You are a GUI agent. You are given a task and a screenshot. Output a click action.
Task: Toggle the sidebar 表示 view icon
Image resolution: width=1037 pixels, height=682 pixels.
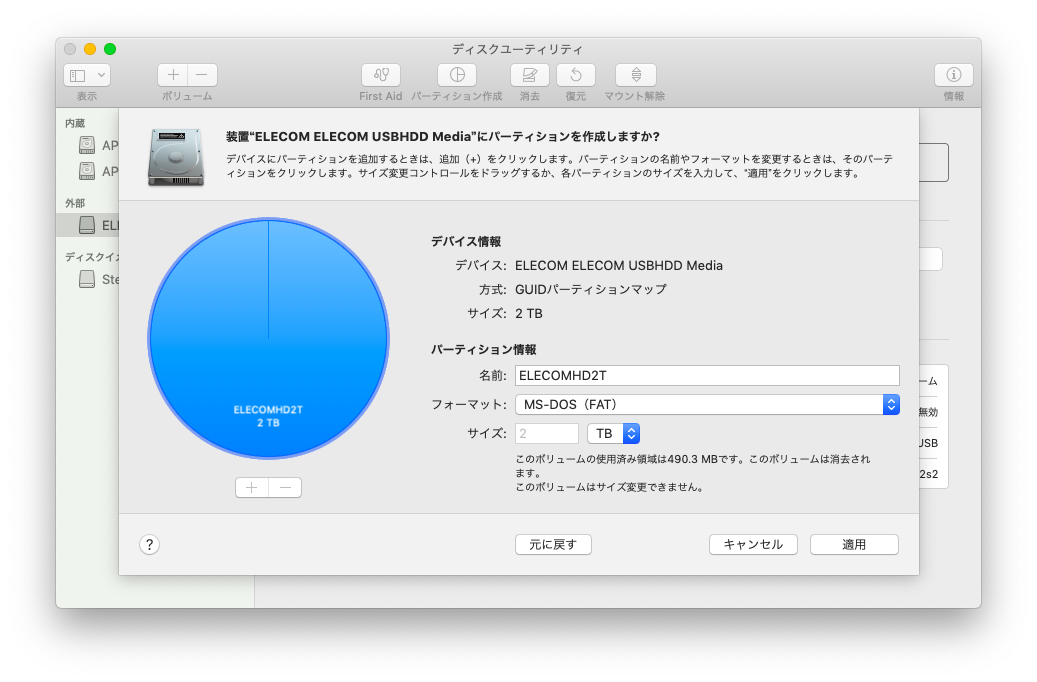[78, 75]
